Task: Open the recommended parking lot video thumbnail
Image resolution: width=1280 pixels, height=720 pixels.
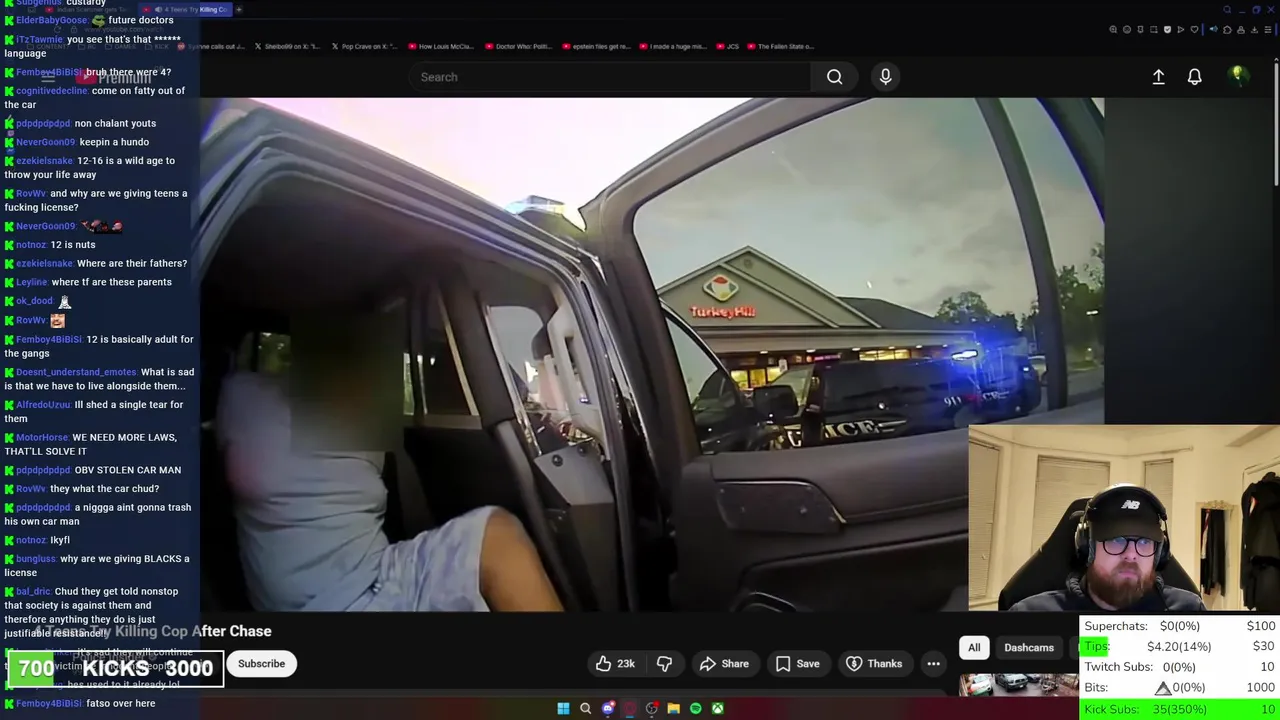Action: pyautogui.click(x=1019, y=685)
